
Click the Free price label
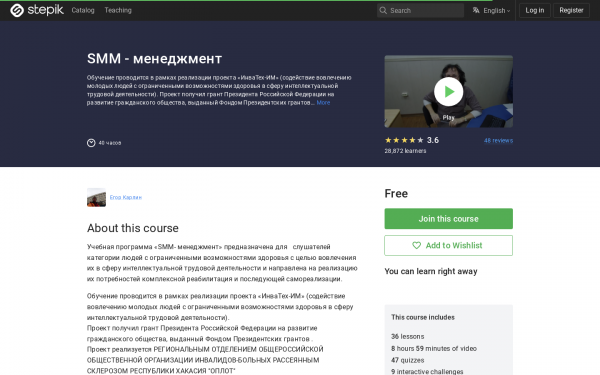(396, 194)
